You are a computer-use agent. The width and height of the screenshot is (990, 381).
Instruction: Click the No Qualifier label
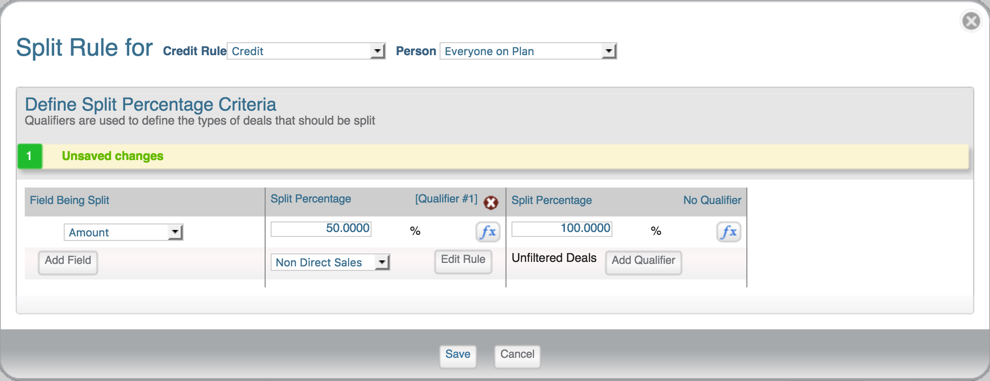(x=712, y=200)
